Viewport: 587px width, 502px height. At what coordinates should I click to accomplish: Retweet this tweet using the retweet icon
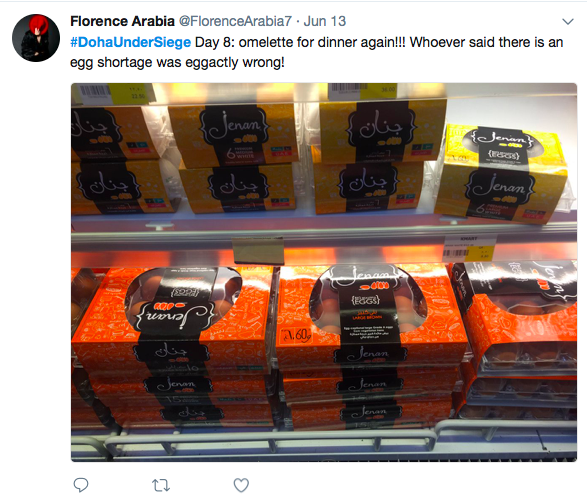pyautogui.click(x=161, y=486)
